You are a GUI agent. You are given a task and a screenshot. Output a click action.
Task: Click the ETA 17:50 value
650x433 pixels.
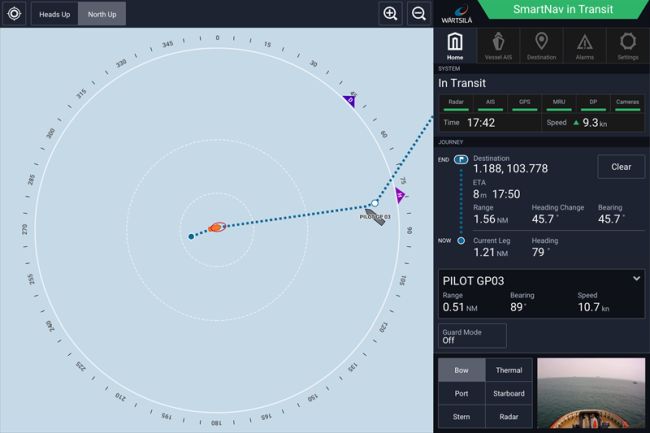[x=506, y=194]
